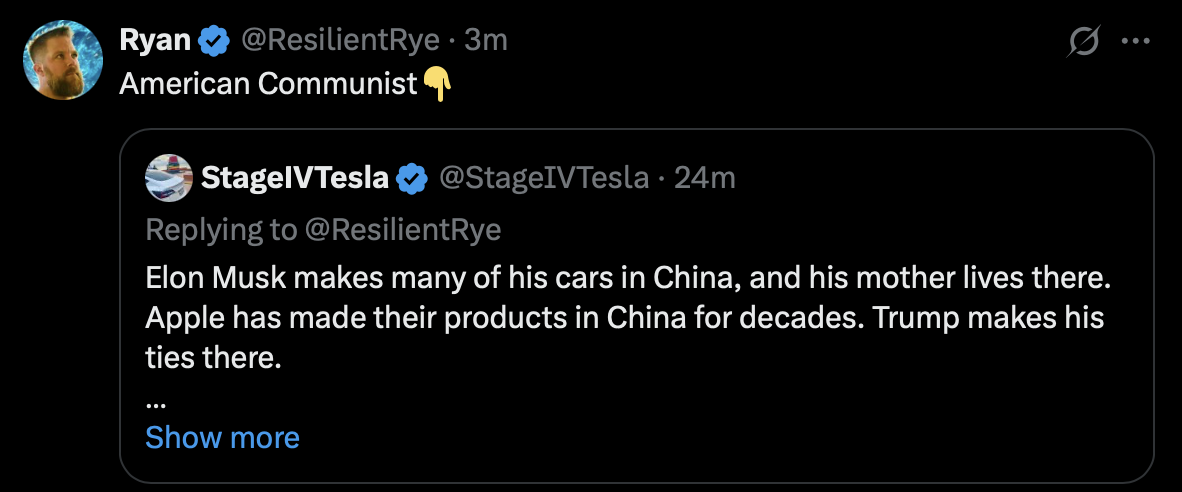Click the "American Communist" post text
Image resolution: width=1182 pixels, height=492 pixels.
[x=267, y=84]
